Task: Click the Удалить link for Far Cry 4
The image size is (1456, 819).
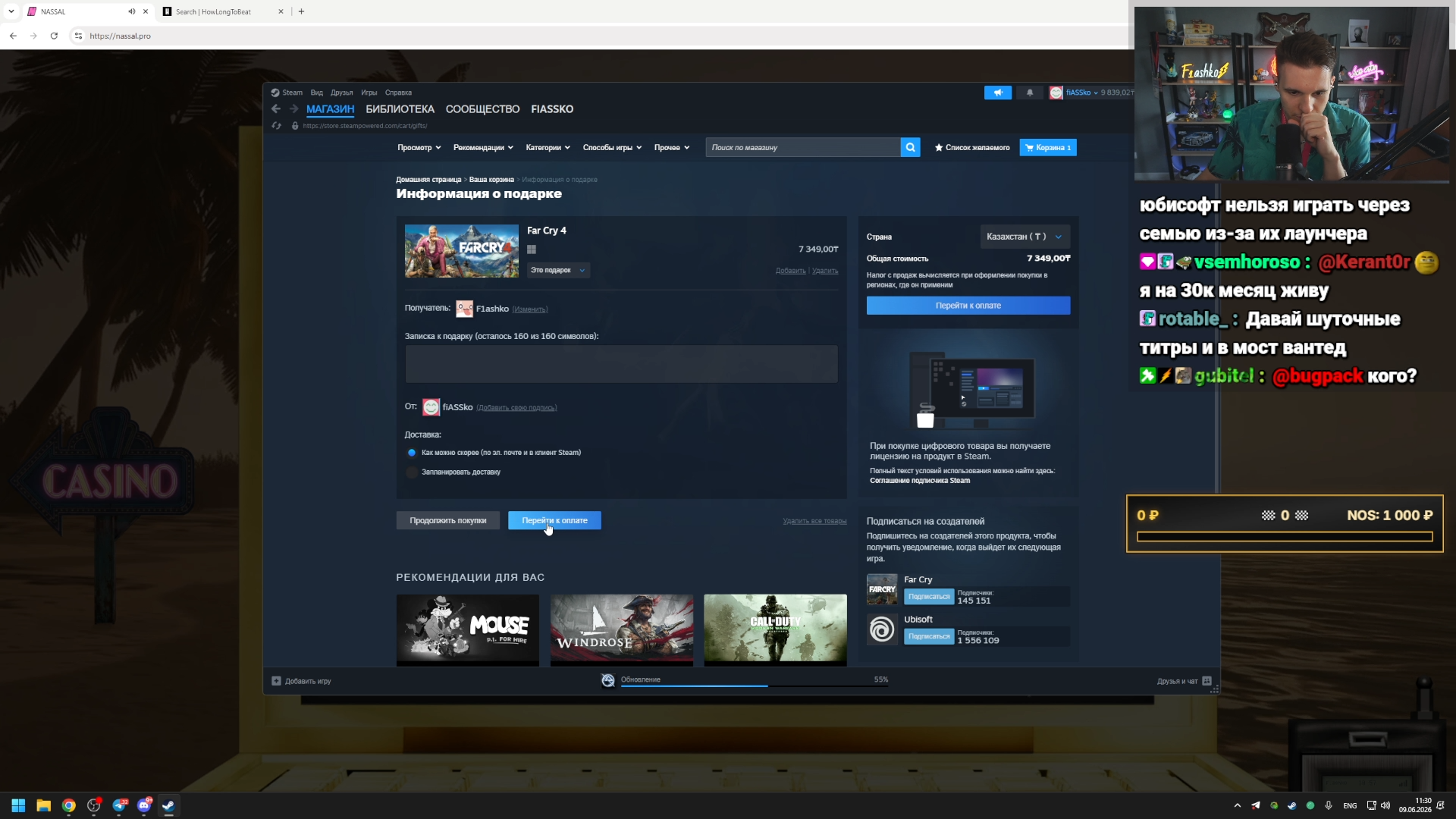Action: click(825, 271)
